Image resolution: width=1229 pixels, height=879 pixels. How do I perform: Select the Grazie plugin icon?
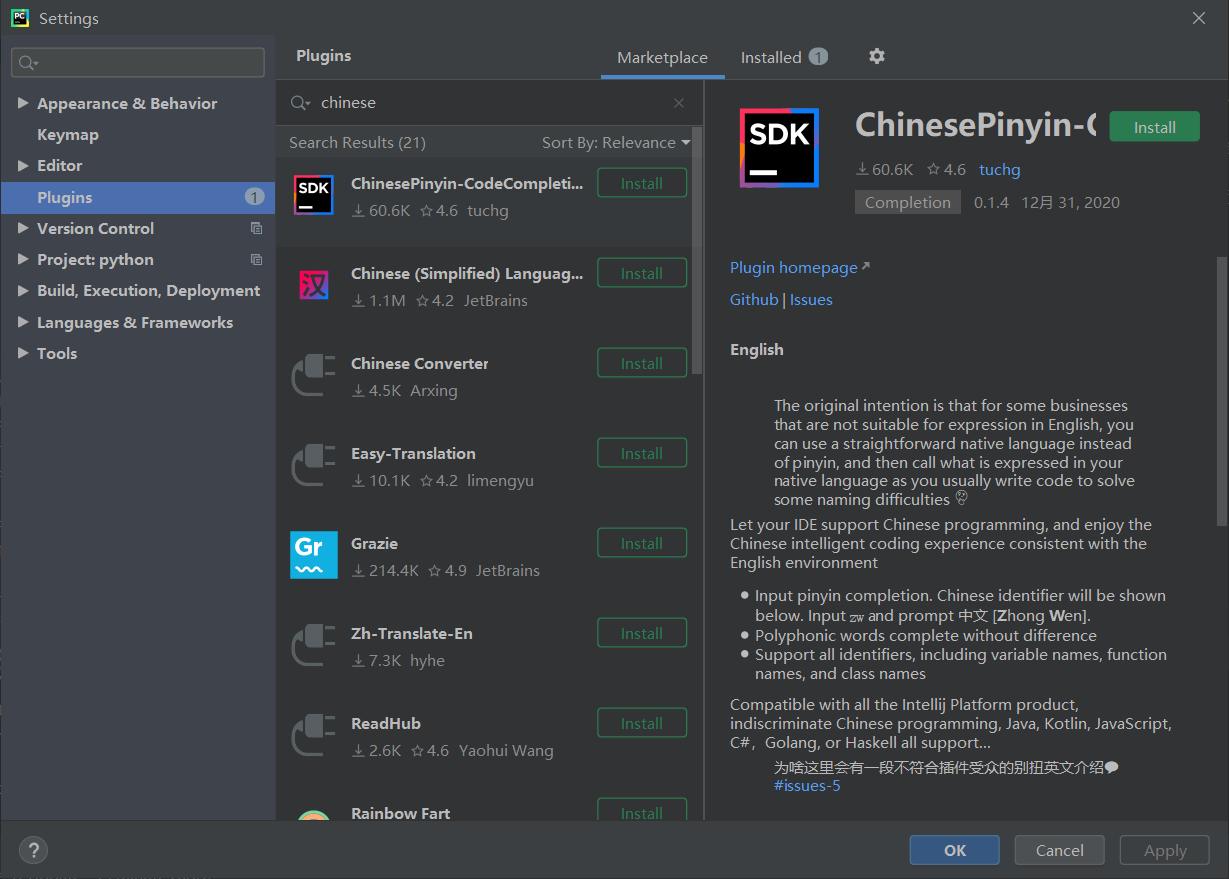pos(314,555)
